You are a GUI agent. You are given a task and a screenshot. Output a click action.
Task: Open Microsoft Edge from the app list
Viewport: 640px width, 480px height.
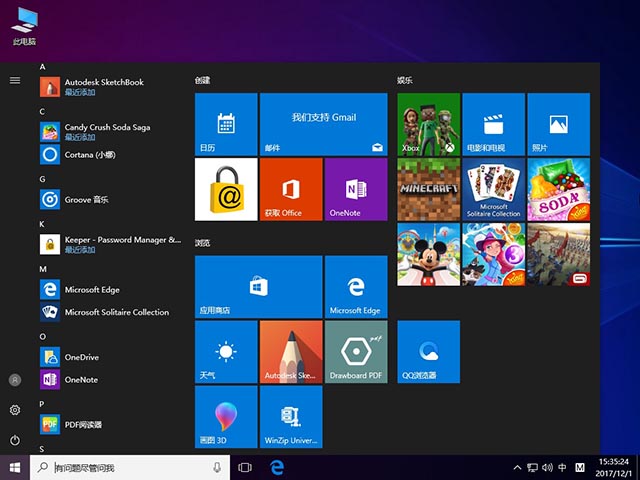pos(110,289)
